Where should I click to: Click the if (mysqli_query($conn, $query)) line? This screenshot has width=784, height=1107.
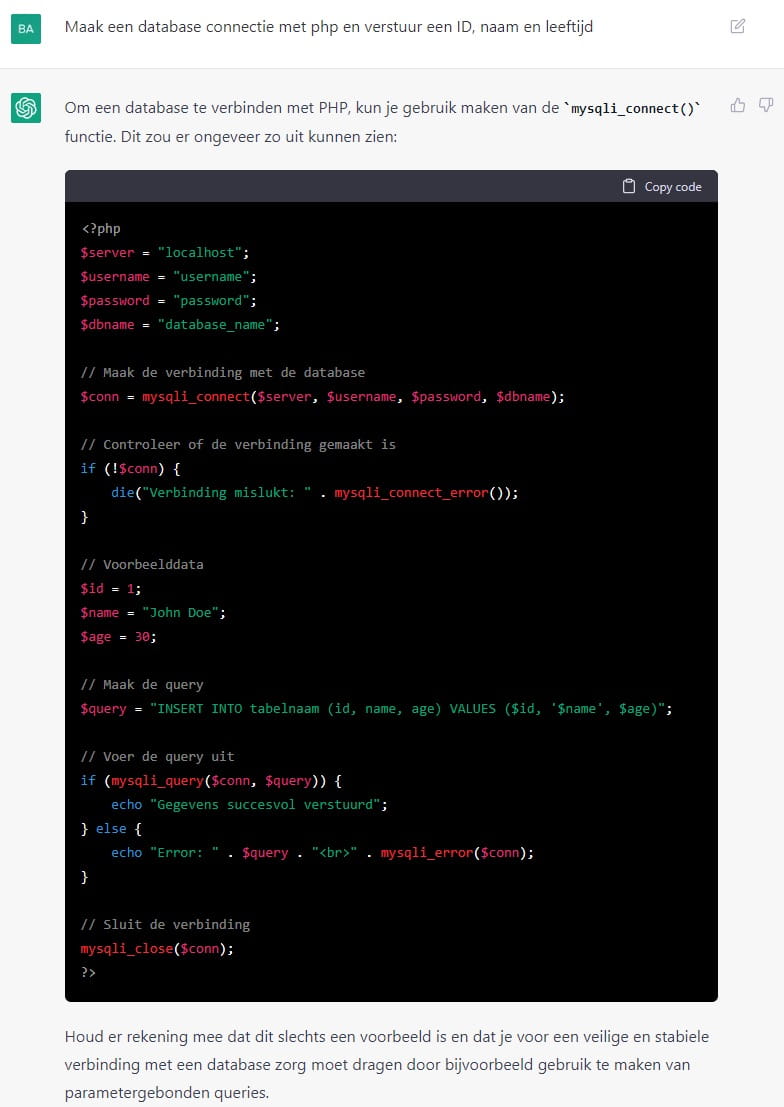[x=211, y=781]
